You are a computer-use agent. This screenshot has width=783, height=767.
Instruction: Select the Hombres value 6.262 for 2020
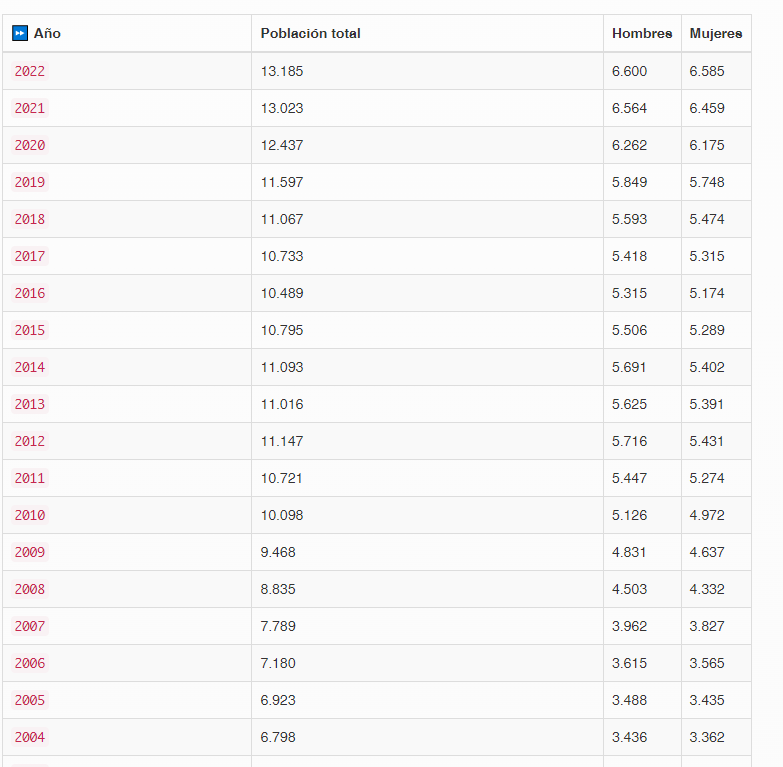[630, 145]
